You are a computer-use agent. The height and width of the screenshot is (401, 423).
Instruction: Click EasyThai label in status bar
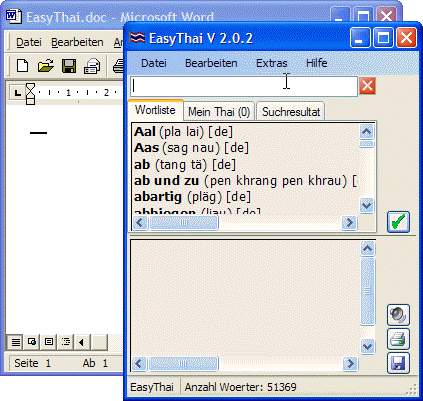(x=152, y=387)
